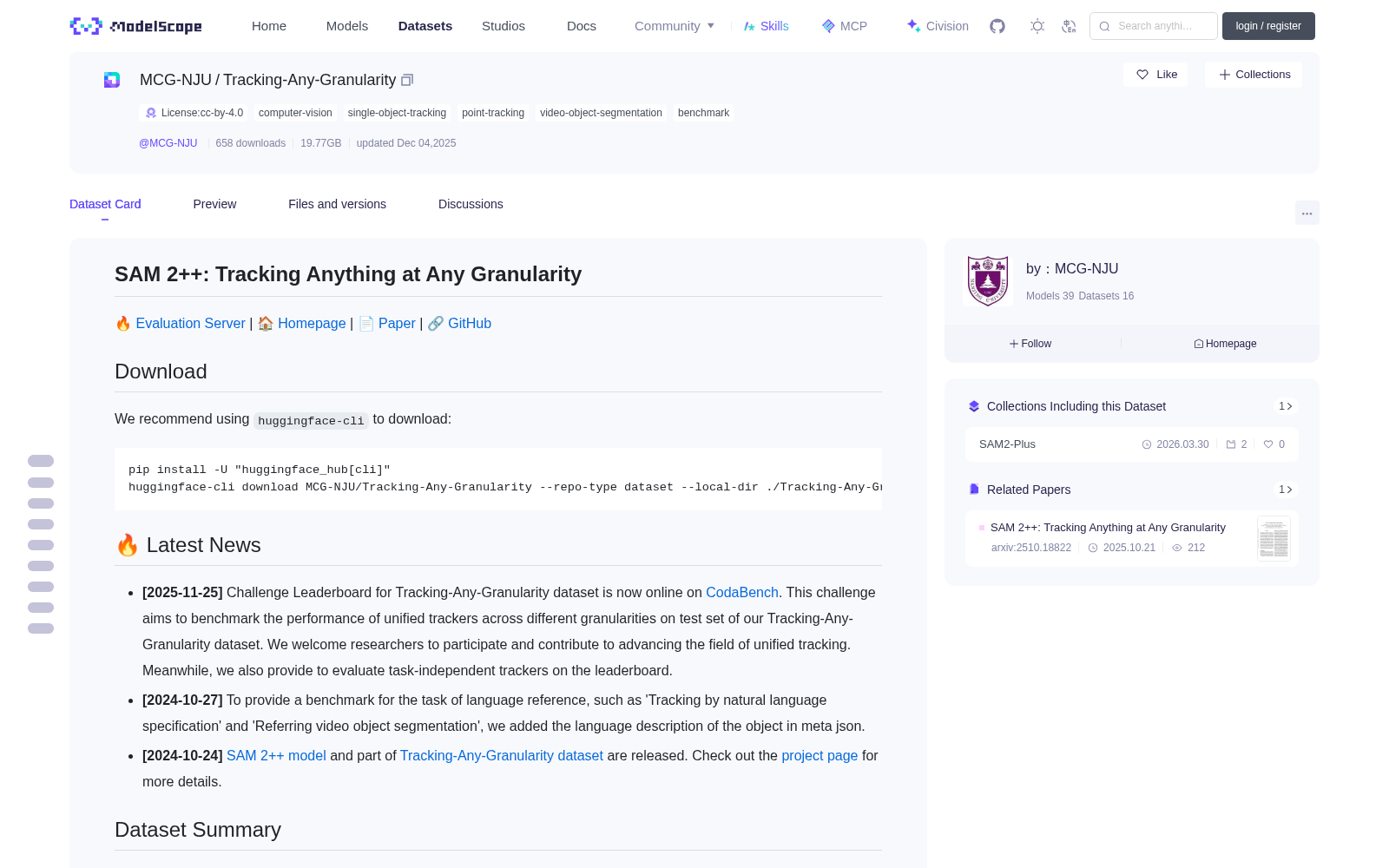Viewport: 1389px width, 868px height.
Task: Click the first outline marker on left
Action: click(41, 461)
